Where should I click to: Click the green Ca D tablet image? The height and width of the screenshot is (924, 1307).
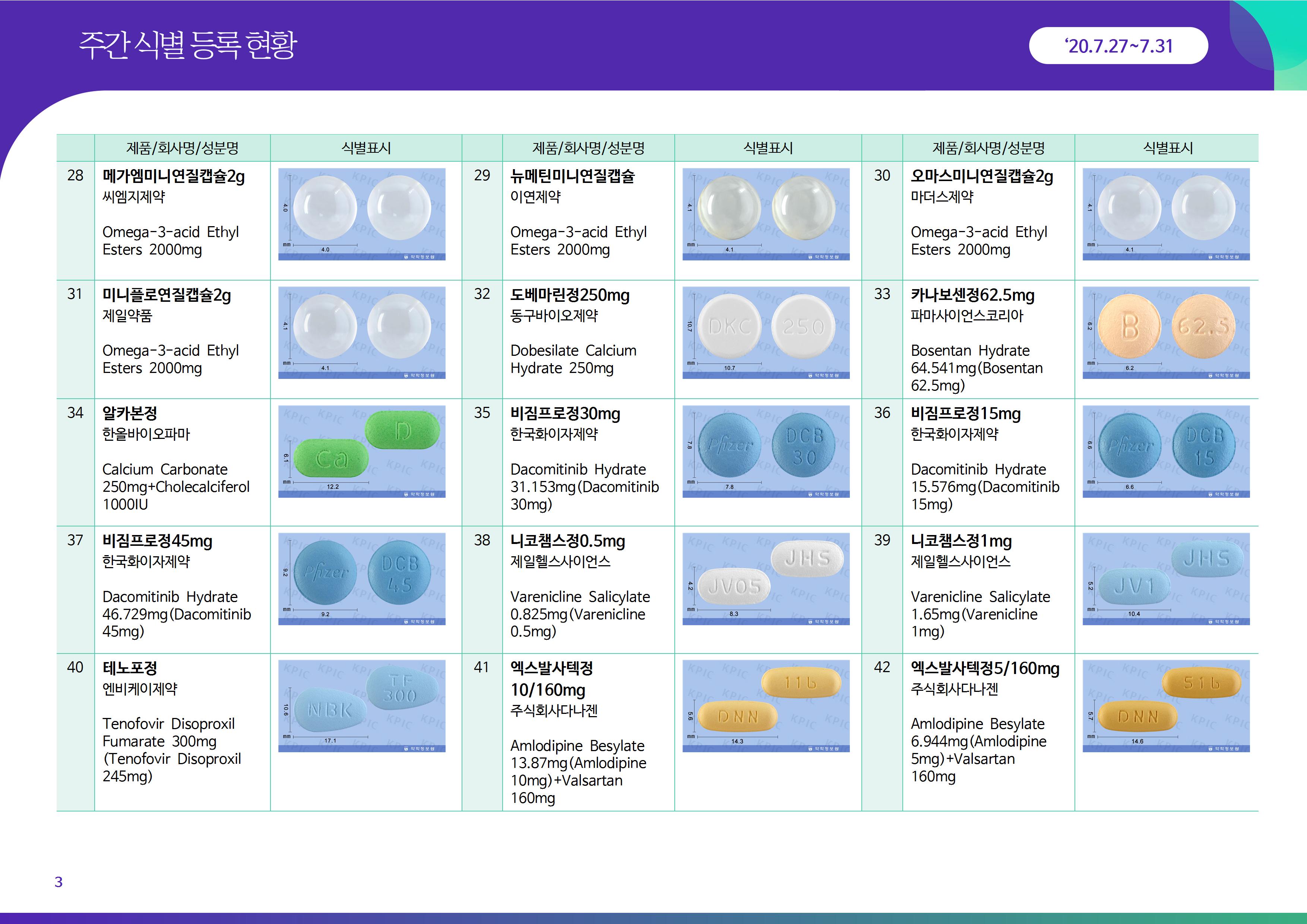361,452
